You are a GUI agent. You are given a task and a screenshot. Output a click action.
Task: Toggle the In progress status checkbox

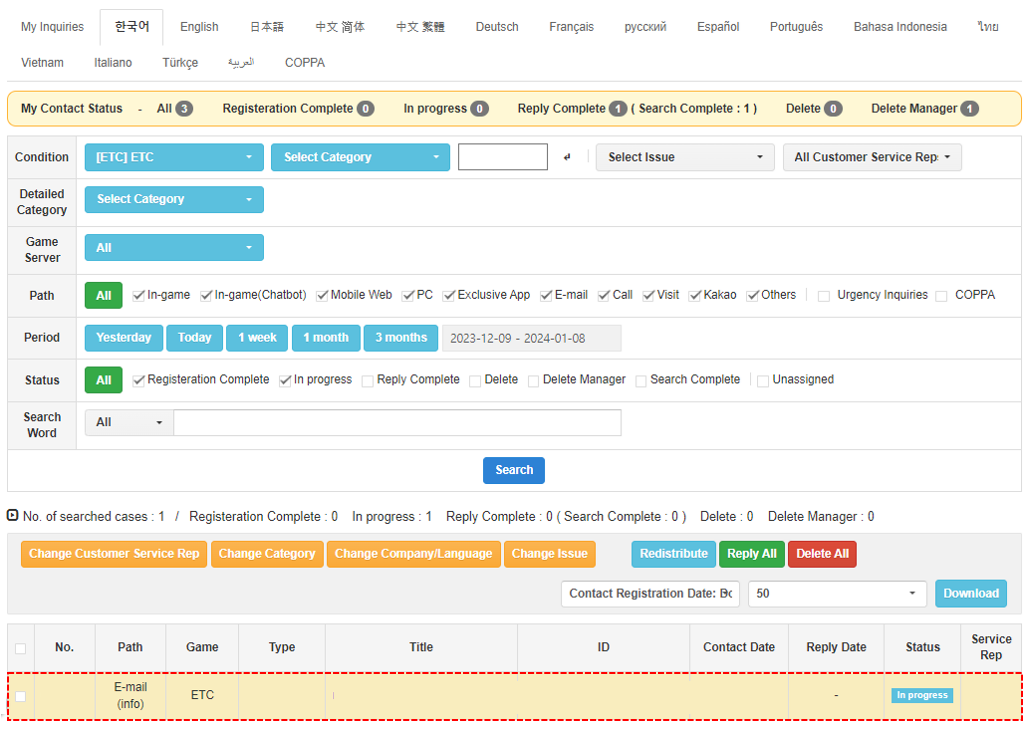coord(285,380)
